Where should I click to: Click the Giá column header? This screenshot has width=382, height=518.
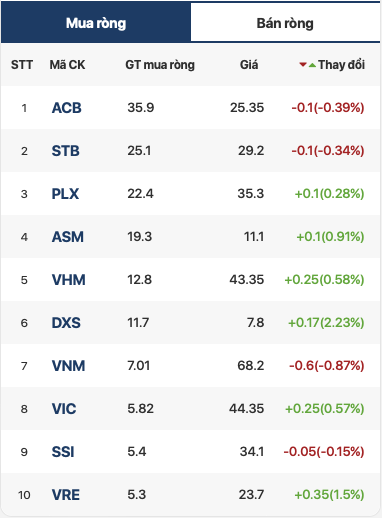point(249,65)
